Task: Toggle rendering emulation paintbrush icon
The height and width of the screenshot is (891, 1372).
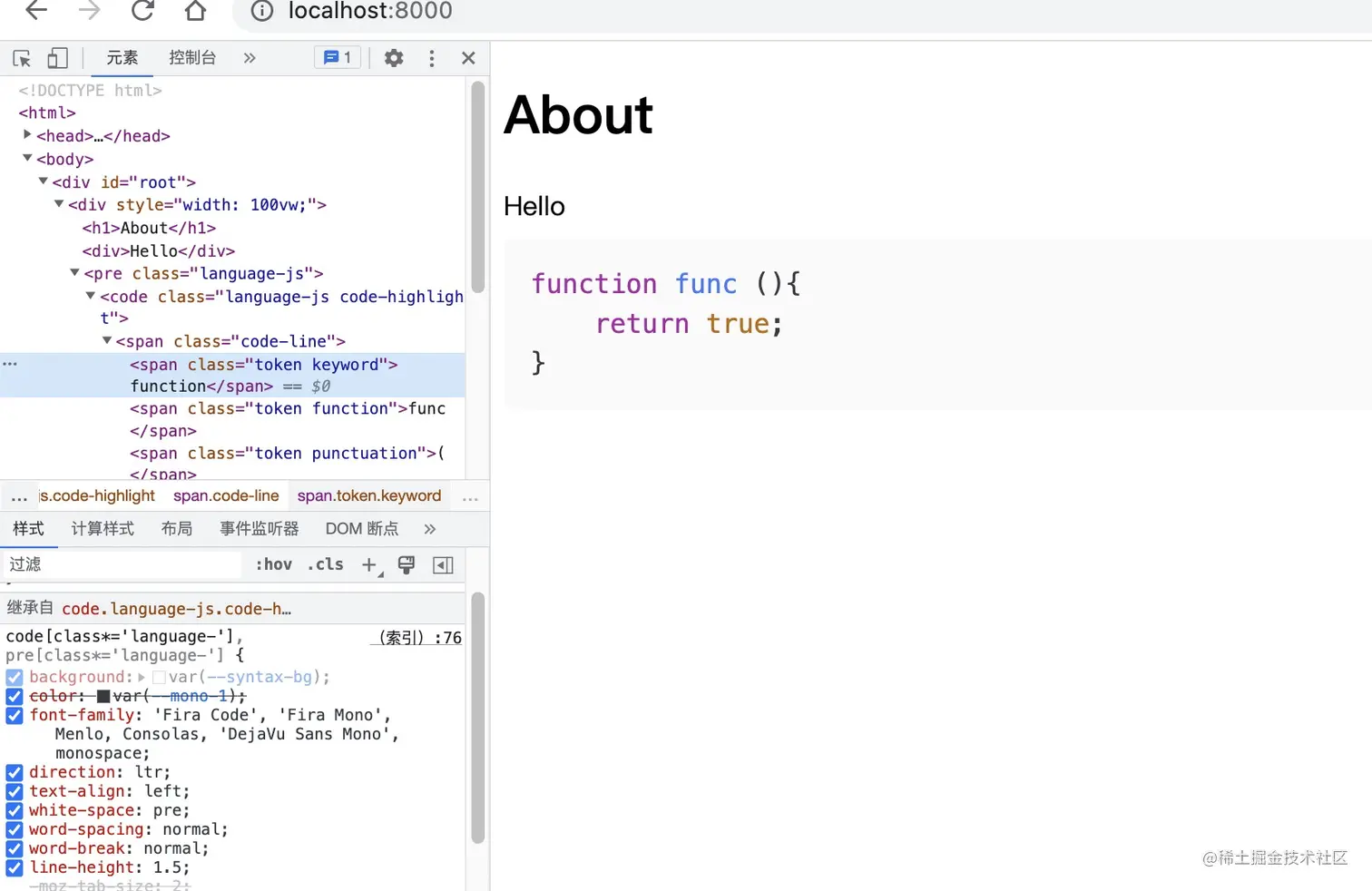Action: coord(407,565)
